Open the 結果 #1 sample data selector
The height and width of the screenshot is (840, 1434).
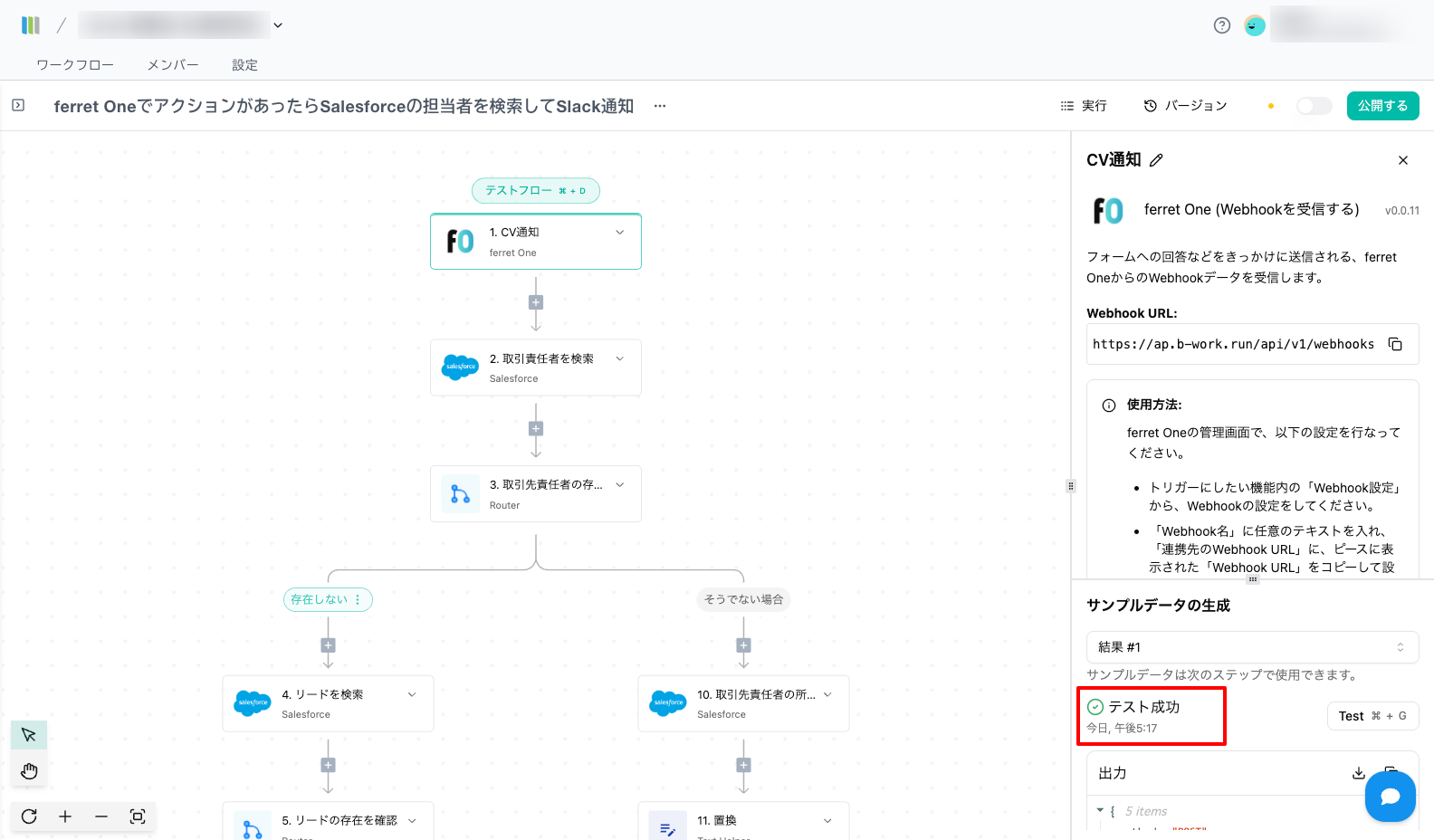coord(1252,647)
